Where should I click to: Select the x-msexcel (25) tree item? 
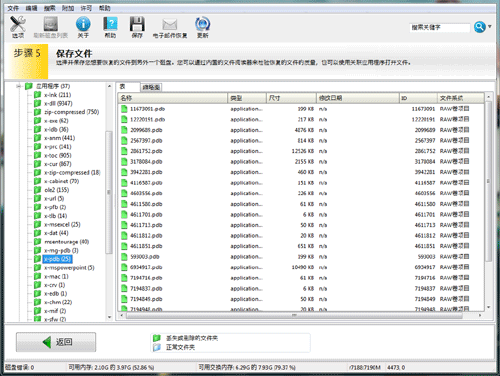pyautogui.click(x=62, y=225)
